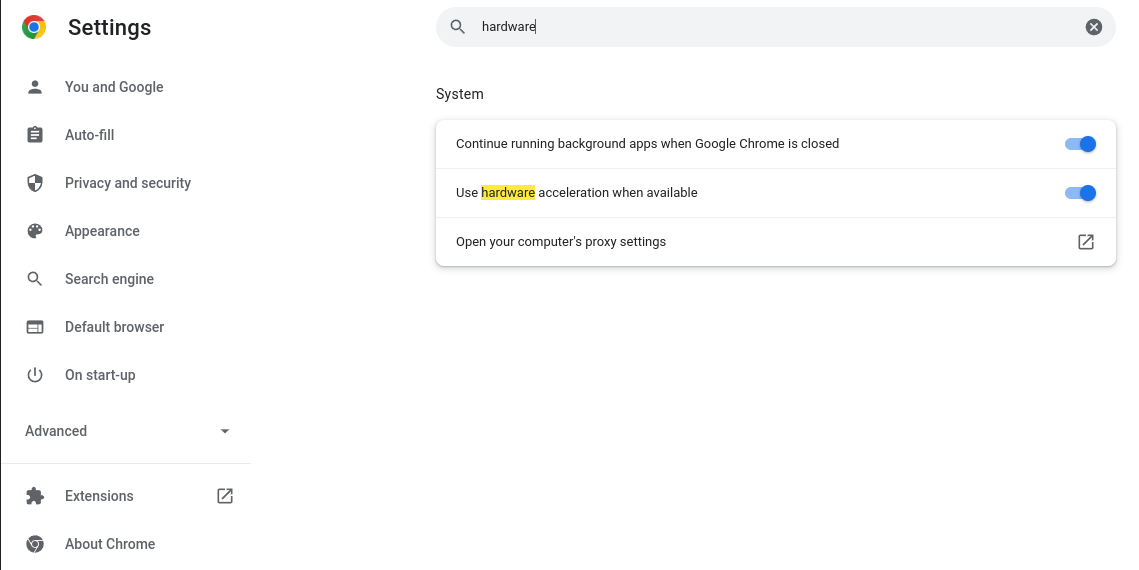This screenshot has height=570, width=1139.
Task: Click the shield Privacy and security icon
Action: (x=35, y=183)
